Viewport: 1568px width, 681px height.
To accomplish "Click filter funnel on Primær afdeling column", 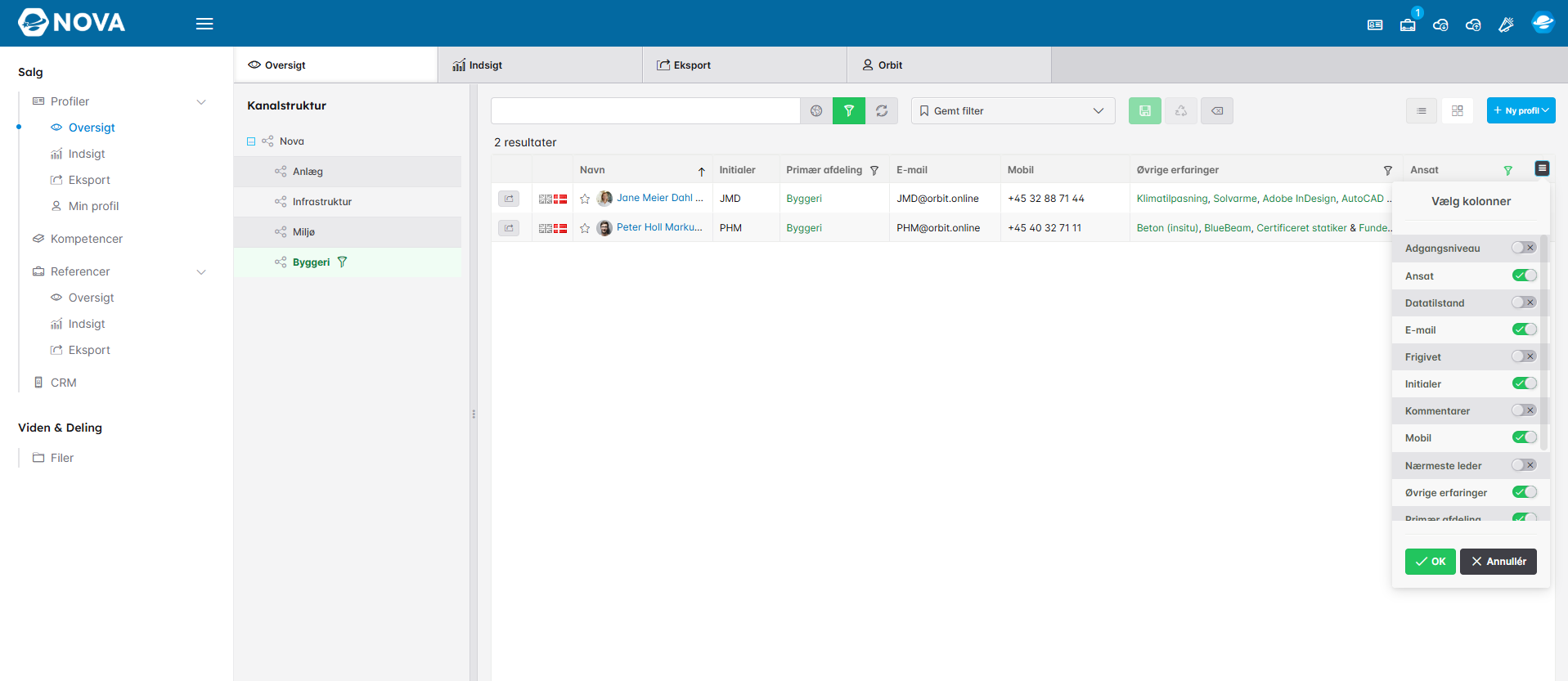I will (874, 170).
